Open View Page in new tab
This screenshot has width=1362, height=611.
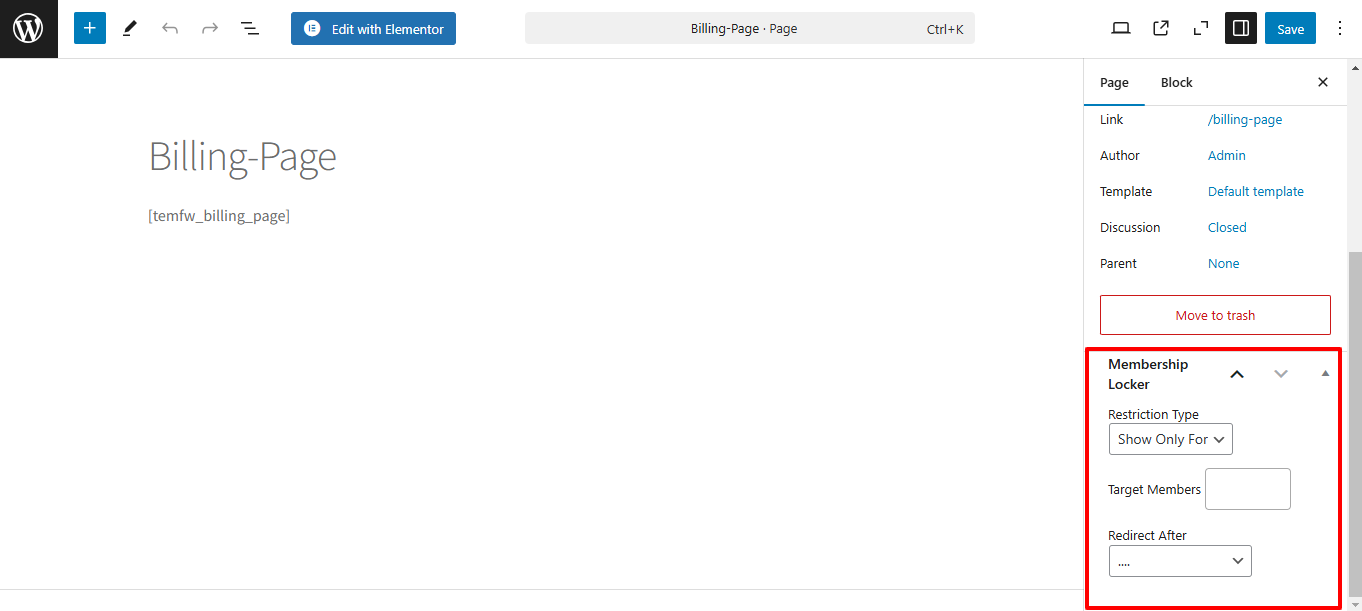pos(1161,29)
